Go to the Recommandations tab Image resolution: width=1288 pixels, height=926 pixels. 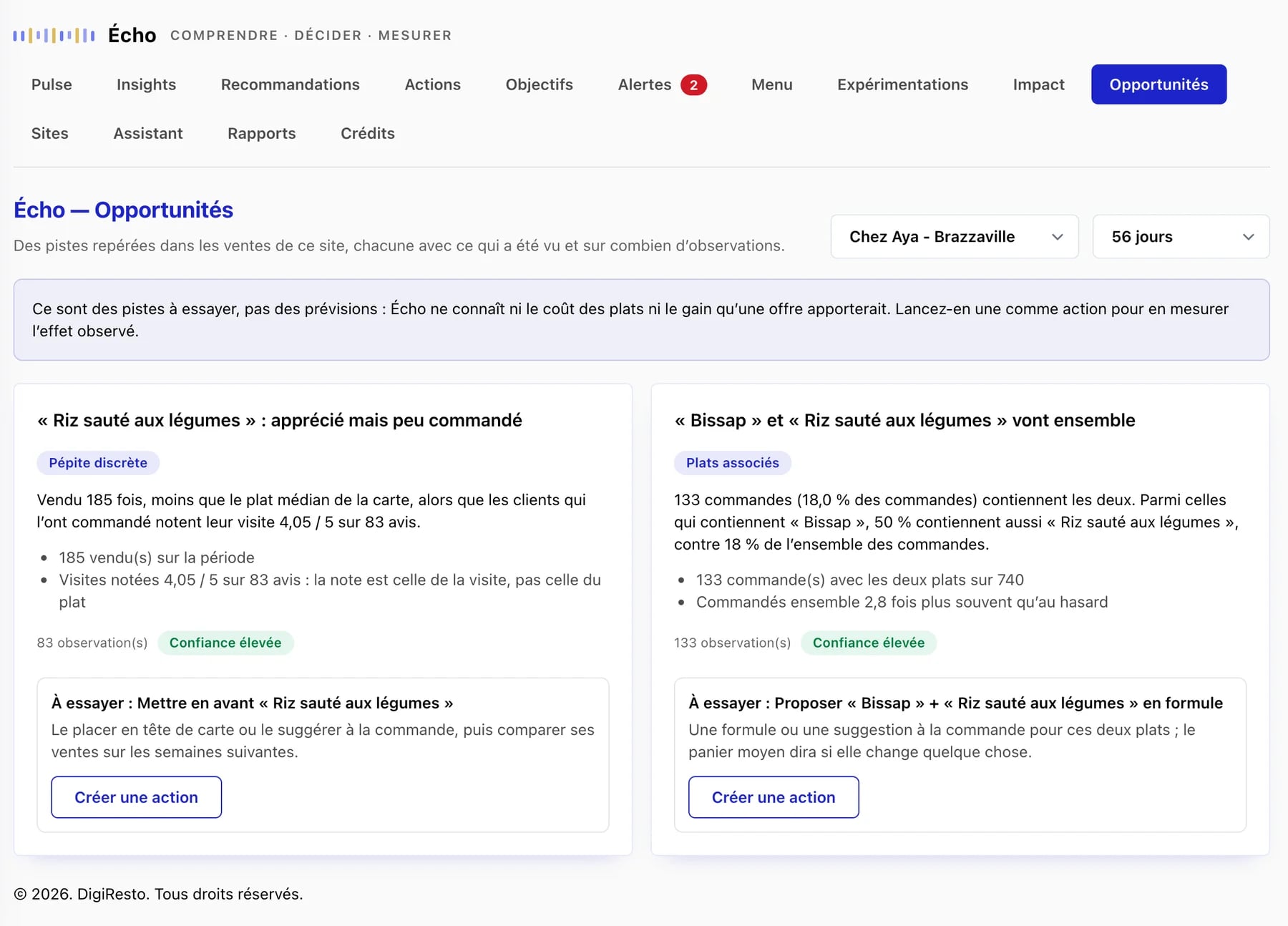tap(290, 84)
